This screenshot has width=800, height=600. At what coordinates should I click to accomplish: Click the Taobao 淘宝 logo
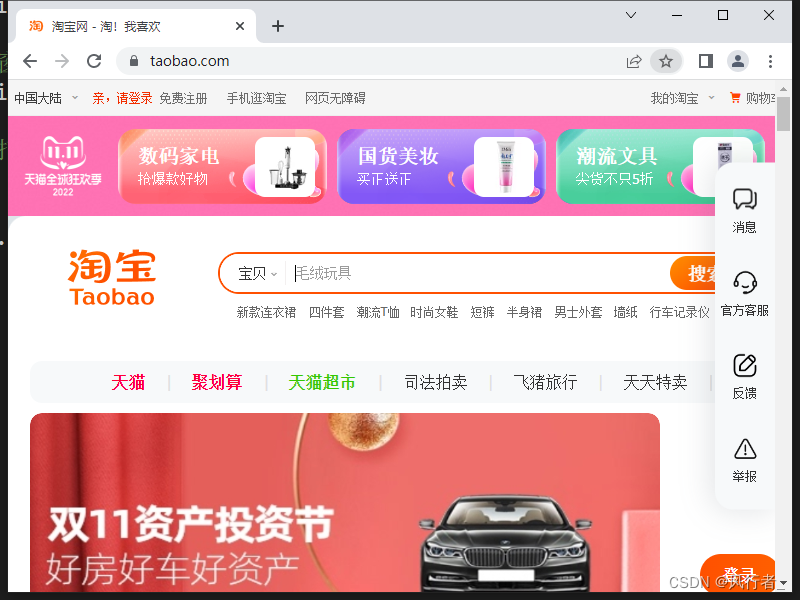[x=112, y=278]
